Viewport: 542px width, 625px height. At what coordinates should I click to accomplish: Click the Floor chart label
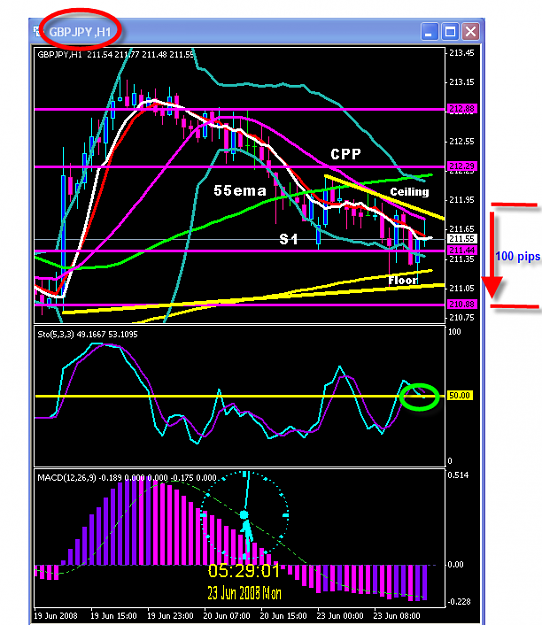403,280
